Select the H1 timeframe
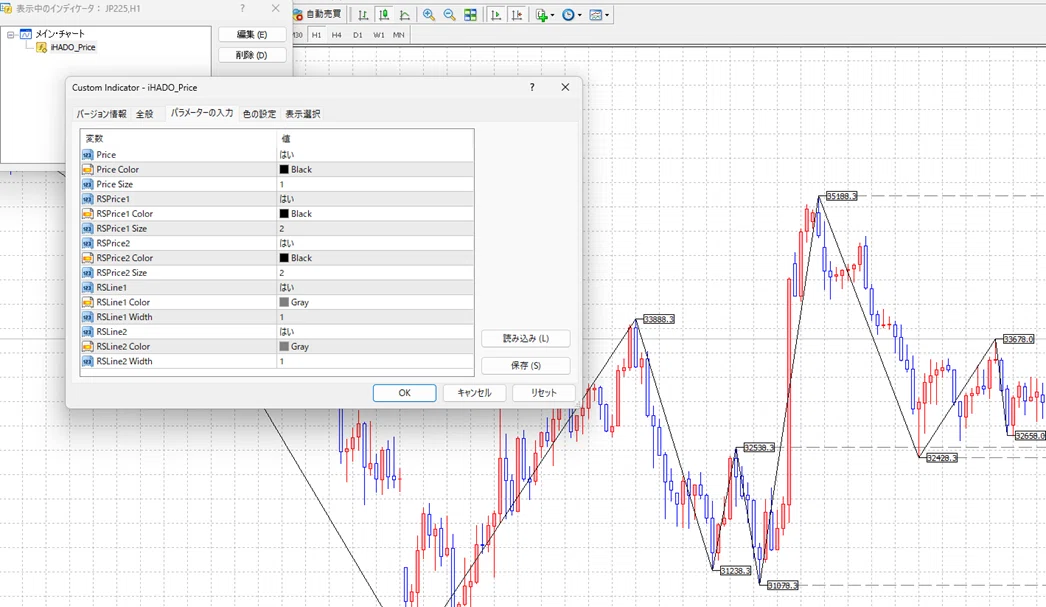 (316, 35)
